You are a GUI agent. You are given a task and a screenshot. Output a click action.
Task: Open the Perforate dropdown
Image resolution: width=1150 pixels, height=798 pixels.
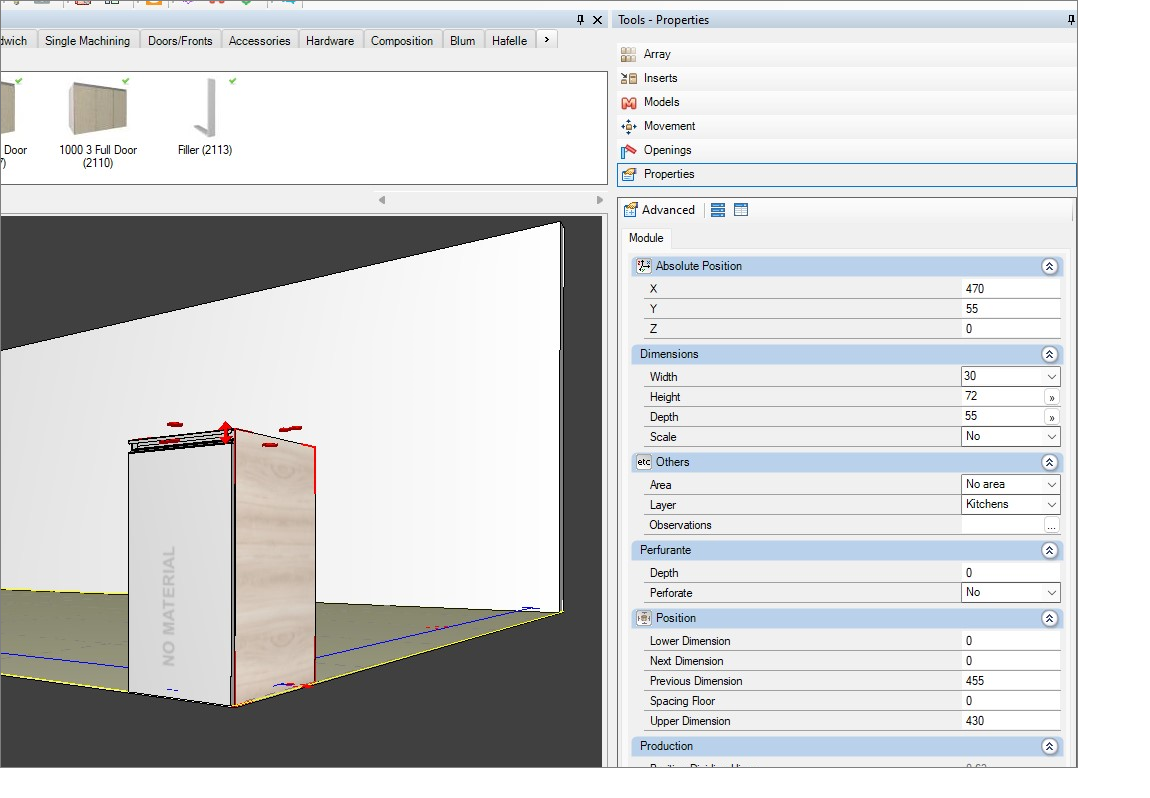1010,593
